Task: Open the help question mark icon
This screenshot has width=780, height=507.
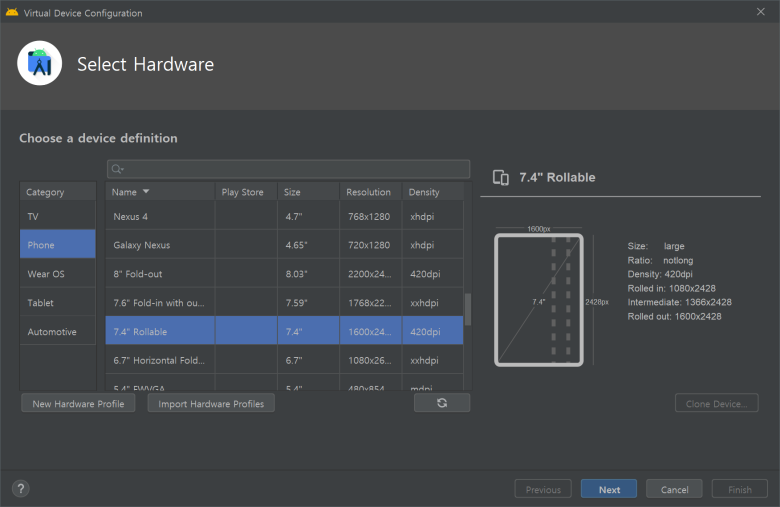Action: pyautogui.click(x=21, y=489)
